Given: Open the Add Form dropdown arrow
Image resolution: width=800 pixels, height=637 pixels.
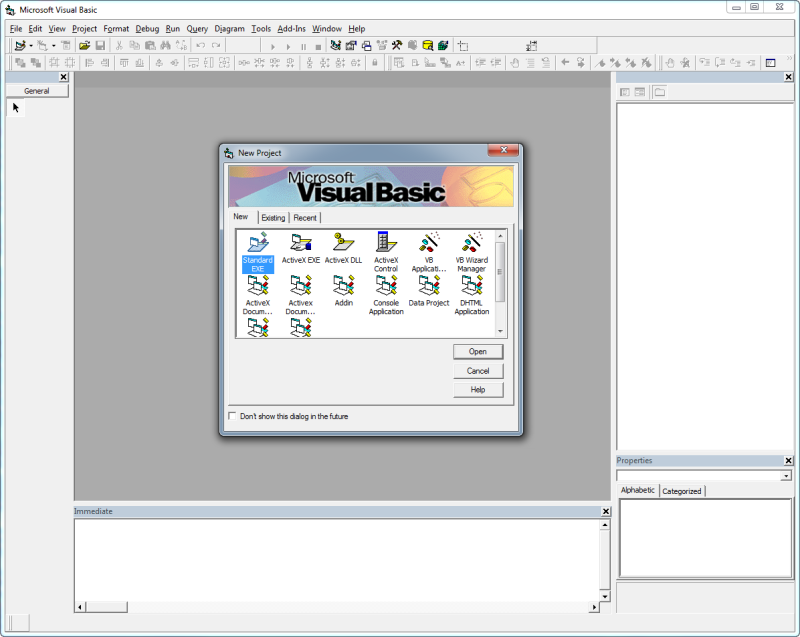Looking at the screenshot, I should pos(55,44).
